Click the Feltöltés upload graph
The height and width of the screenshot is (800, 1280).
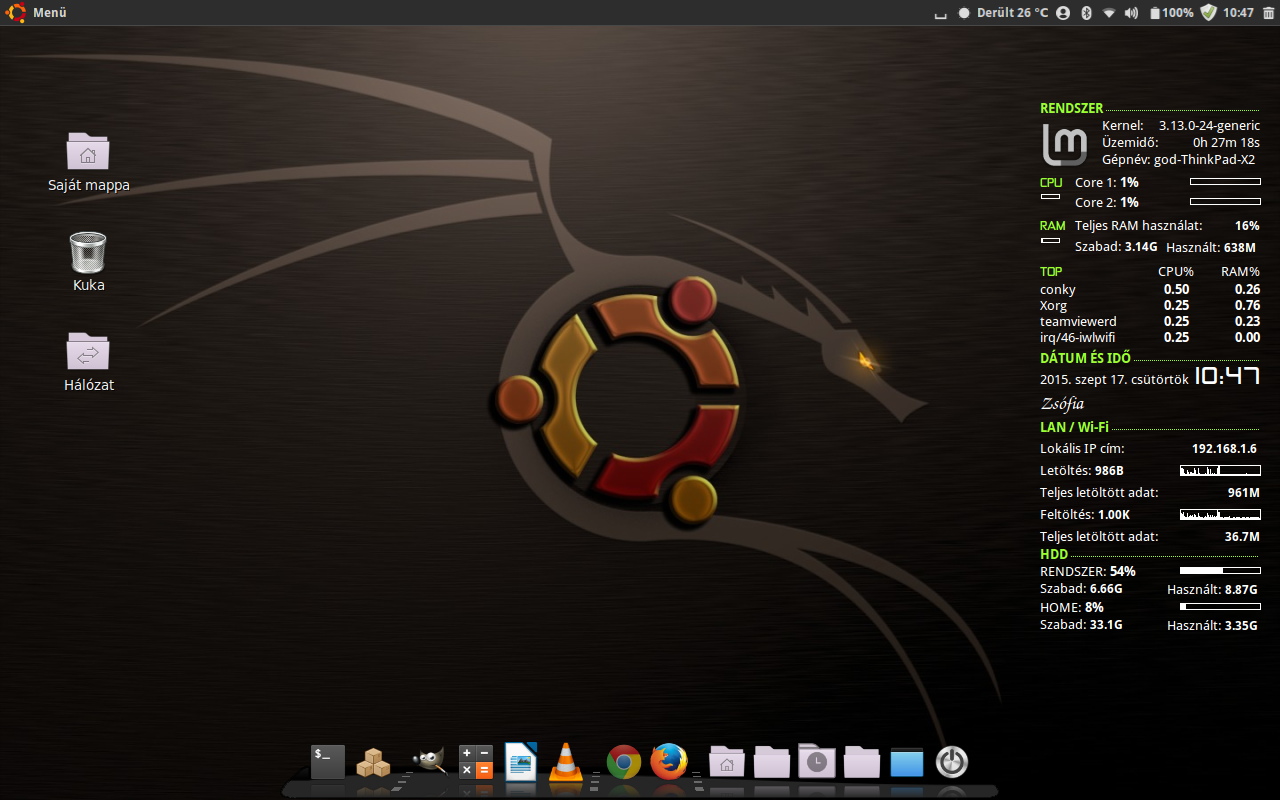click(1220, 514)
